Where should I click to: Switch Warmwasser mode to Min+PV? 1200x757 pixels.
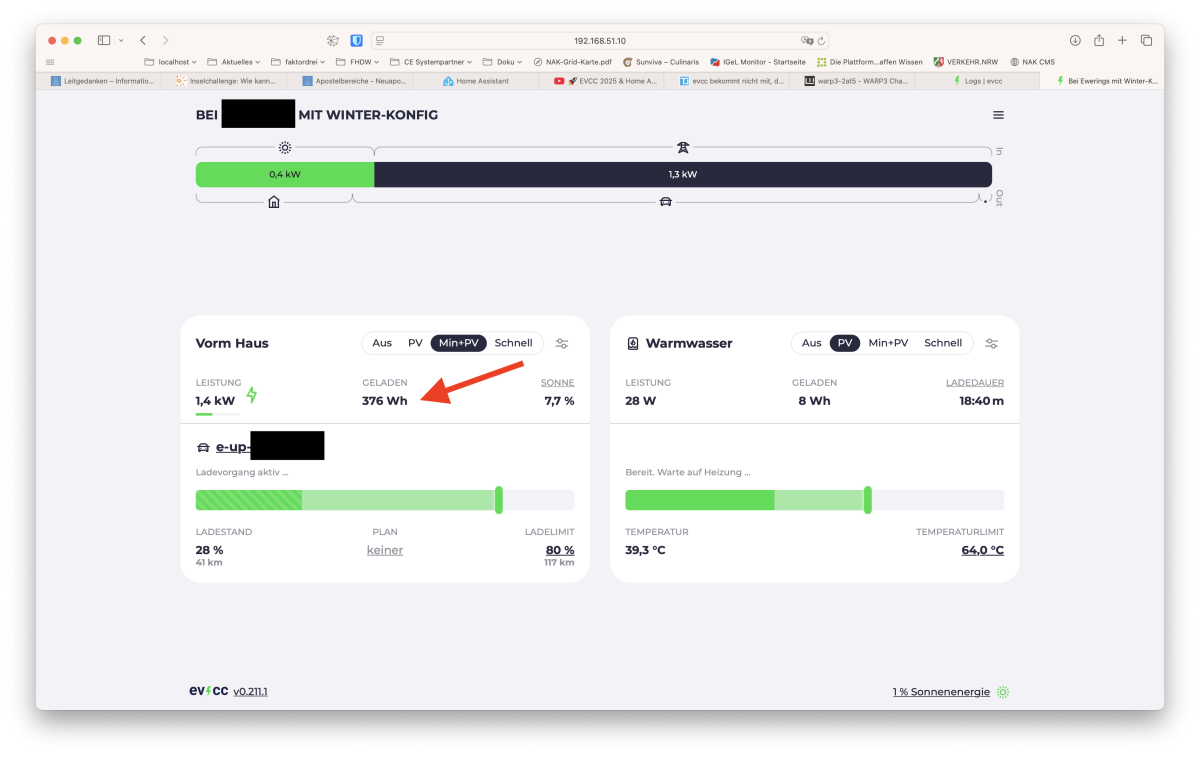888,343
